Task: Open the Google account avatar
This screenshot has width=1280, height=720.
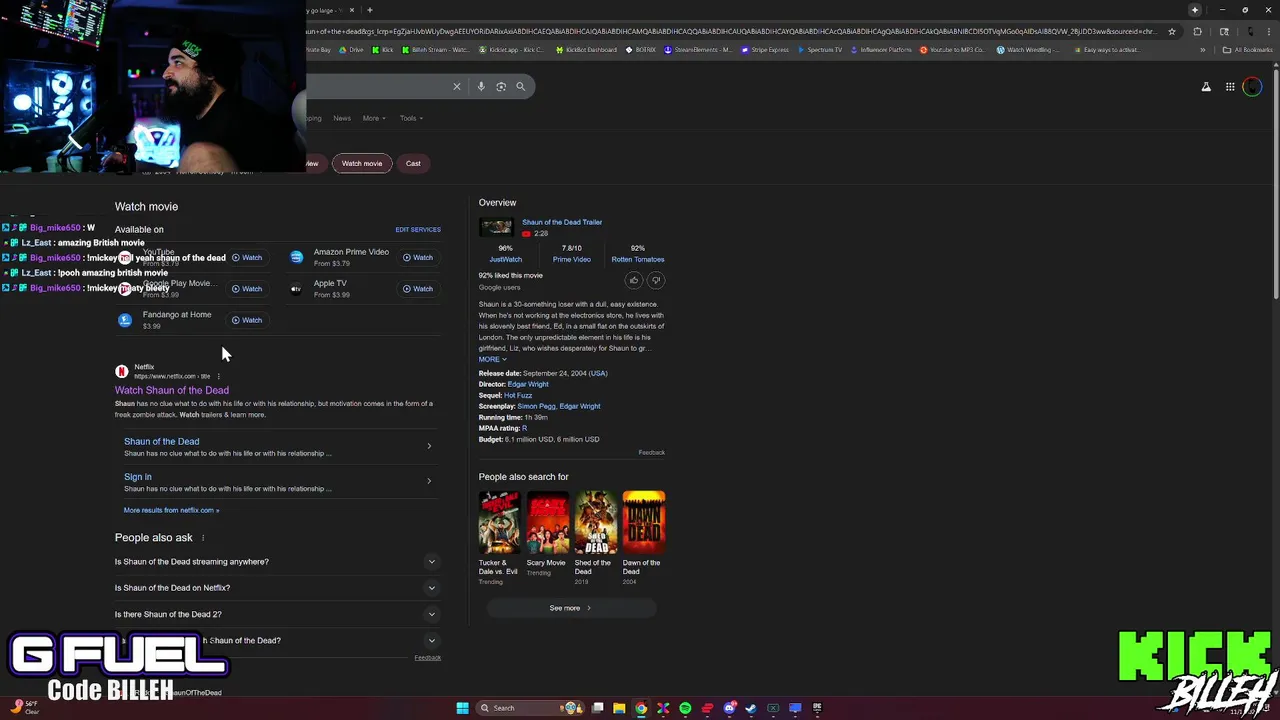Action: [x=1252, y=87]
